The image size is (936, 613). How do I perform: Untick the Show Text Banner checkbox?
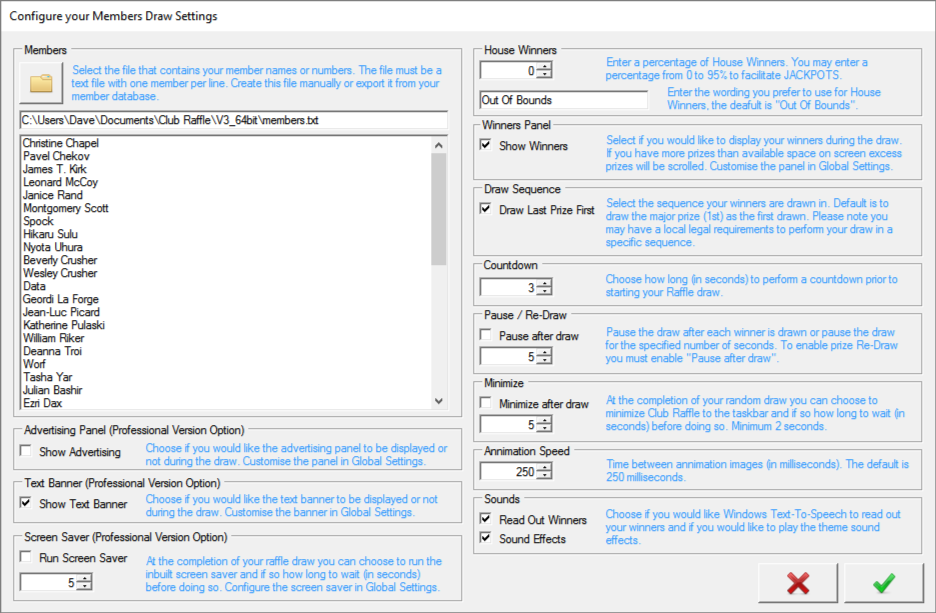26,503
